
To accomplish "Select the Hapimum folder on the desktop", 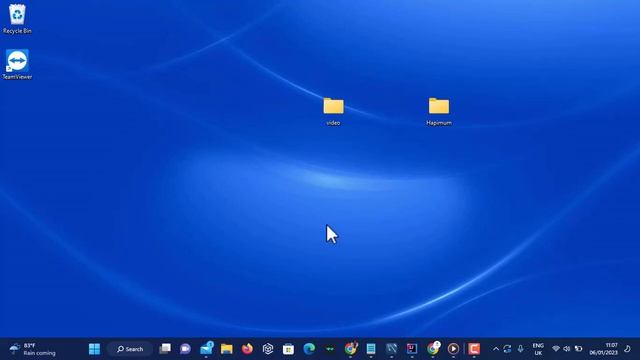I will point(439,111).
